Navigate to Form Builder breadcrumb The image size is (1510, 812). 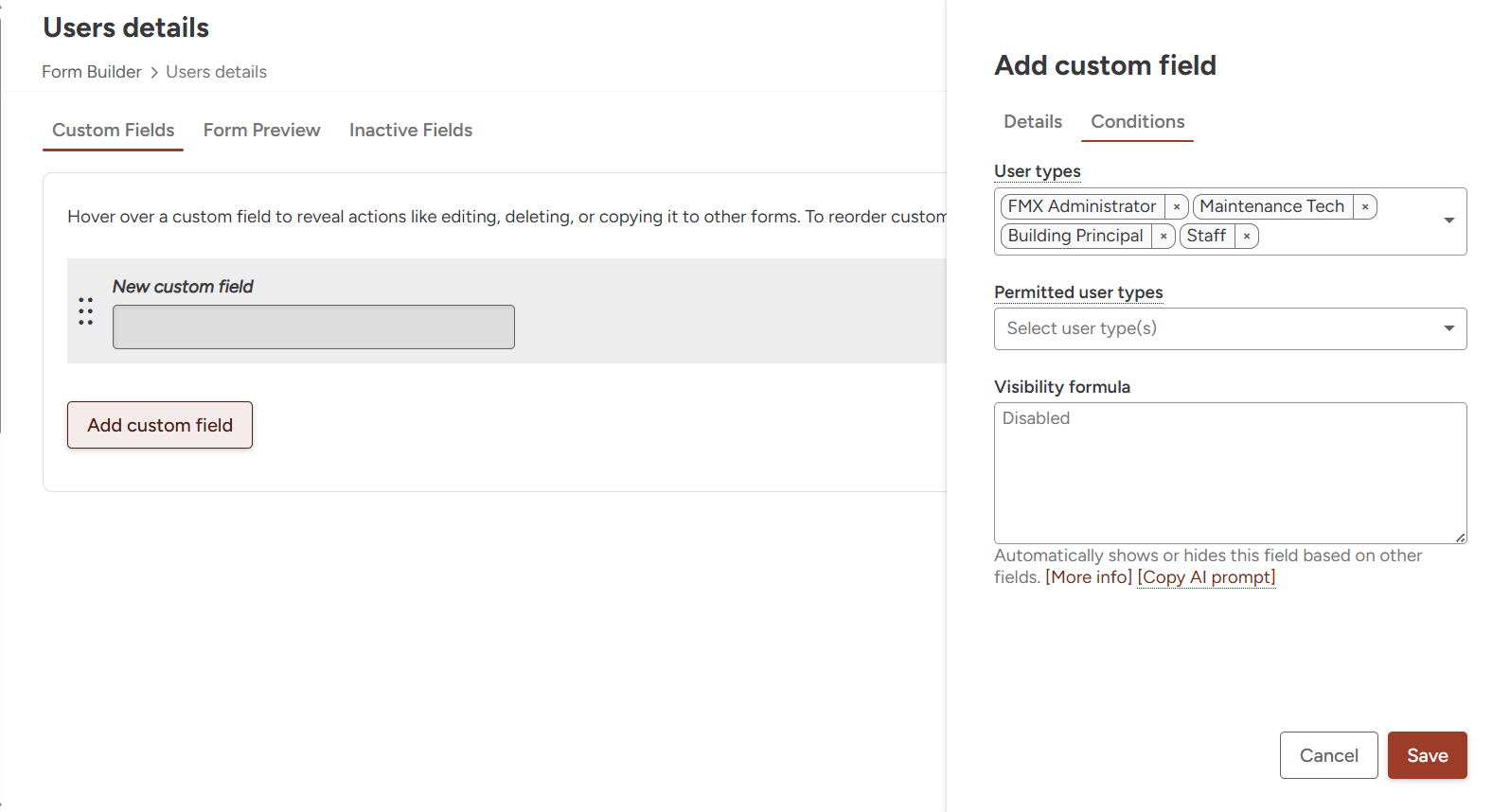click(x=92, y=72)
